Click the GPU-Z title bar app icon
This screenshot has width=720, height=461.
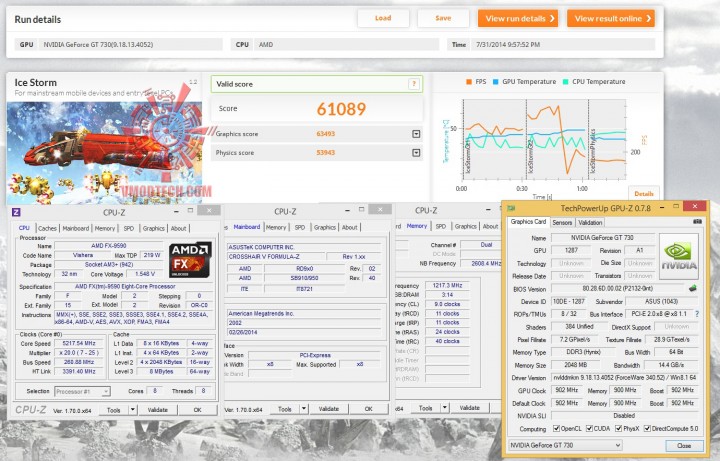pyautogui.click(x=511, y=208)
